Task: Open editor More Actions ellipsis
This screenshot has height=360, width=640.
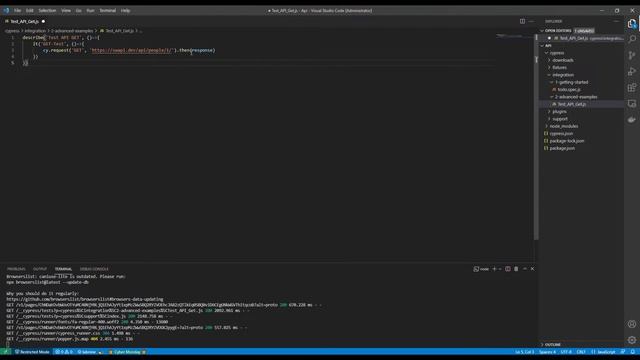Action: tap(531, 21)
